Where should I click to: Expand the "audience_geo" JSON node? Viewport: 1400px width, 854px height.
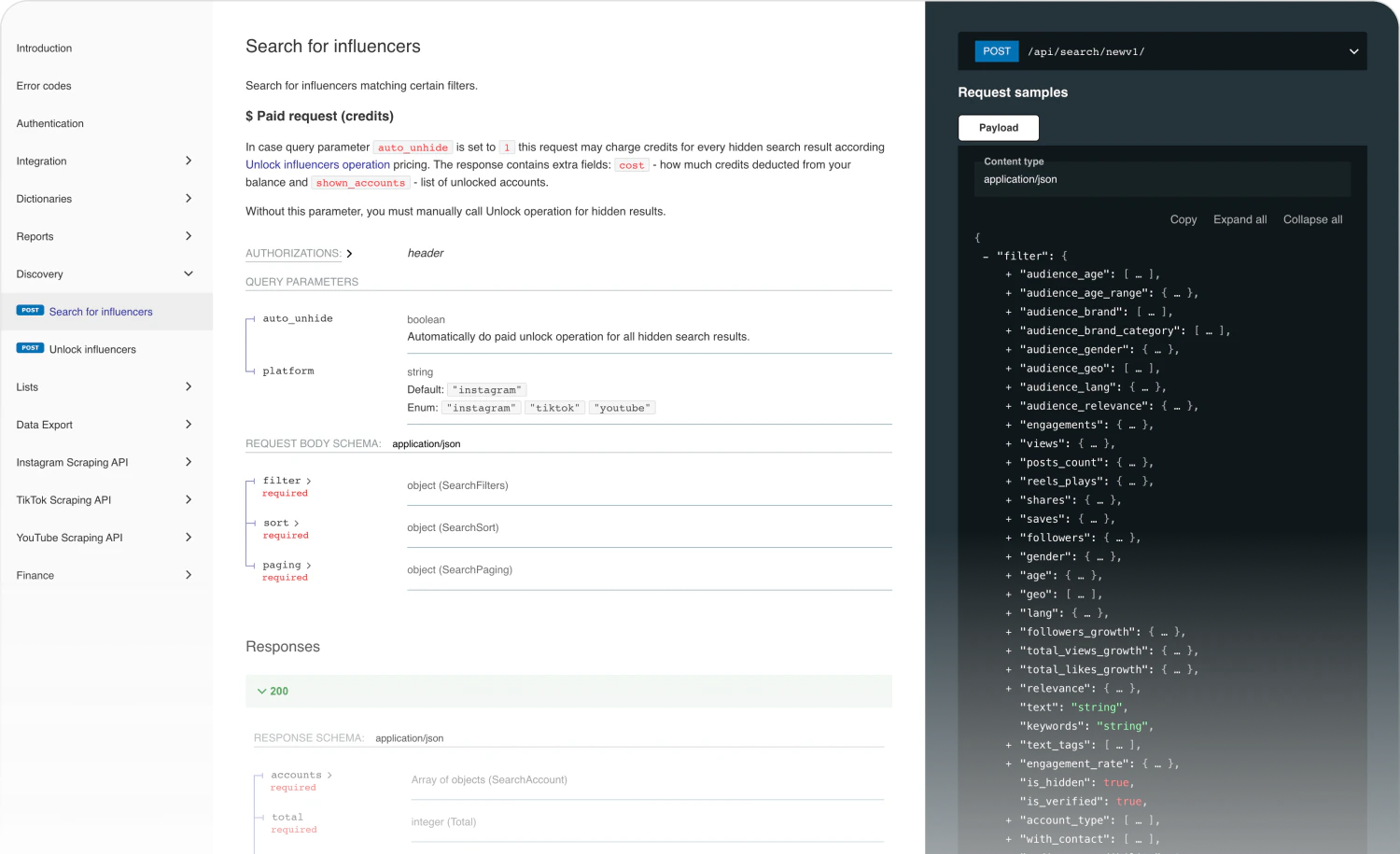pyautogui.click(x=1009, y=369)
